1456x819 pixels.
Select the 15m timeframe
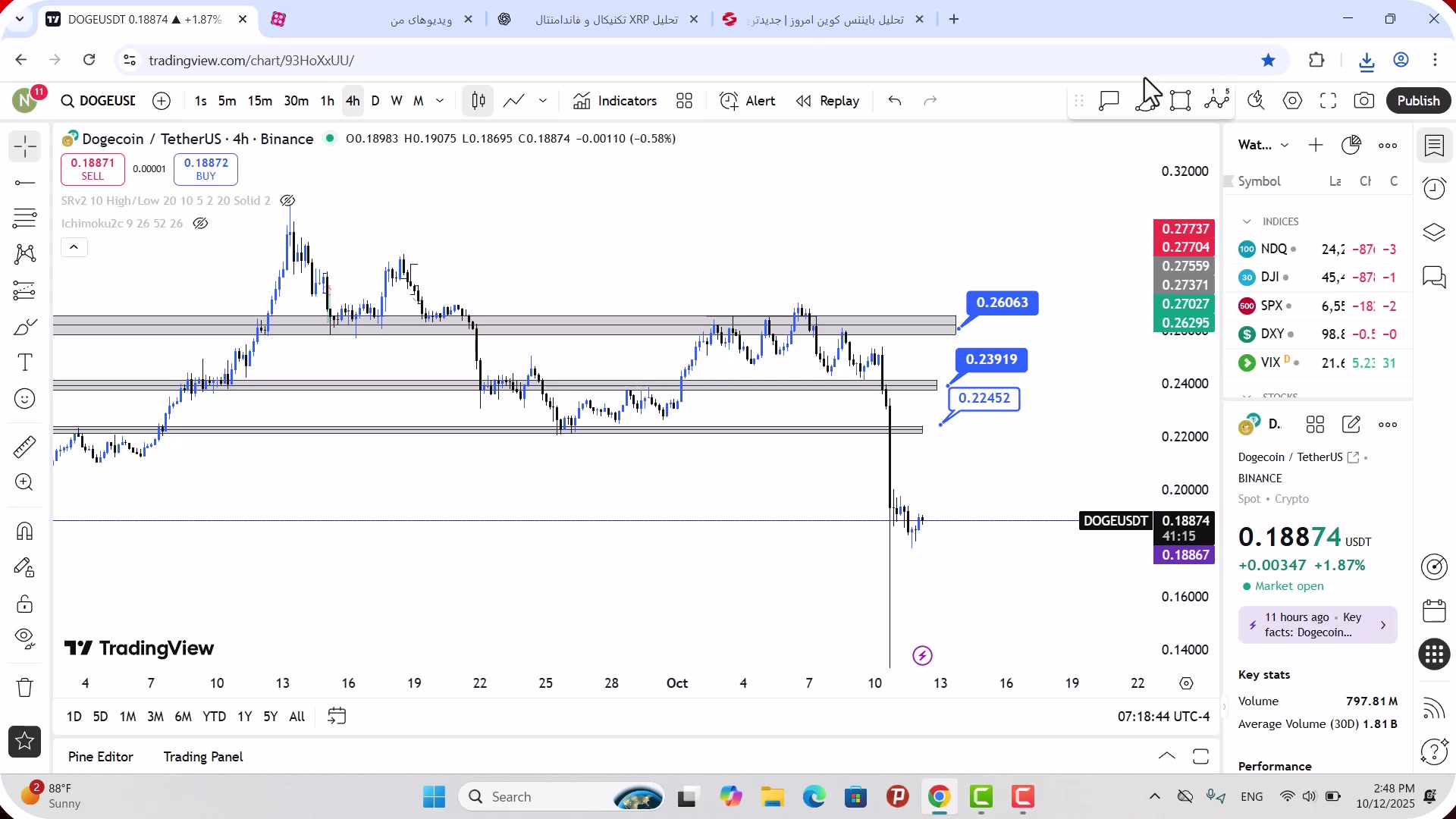point(259,101)
